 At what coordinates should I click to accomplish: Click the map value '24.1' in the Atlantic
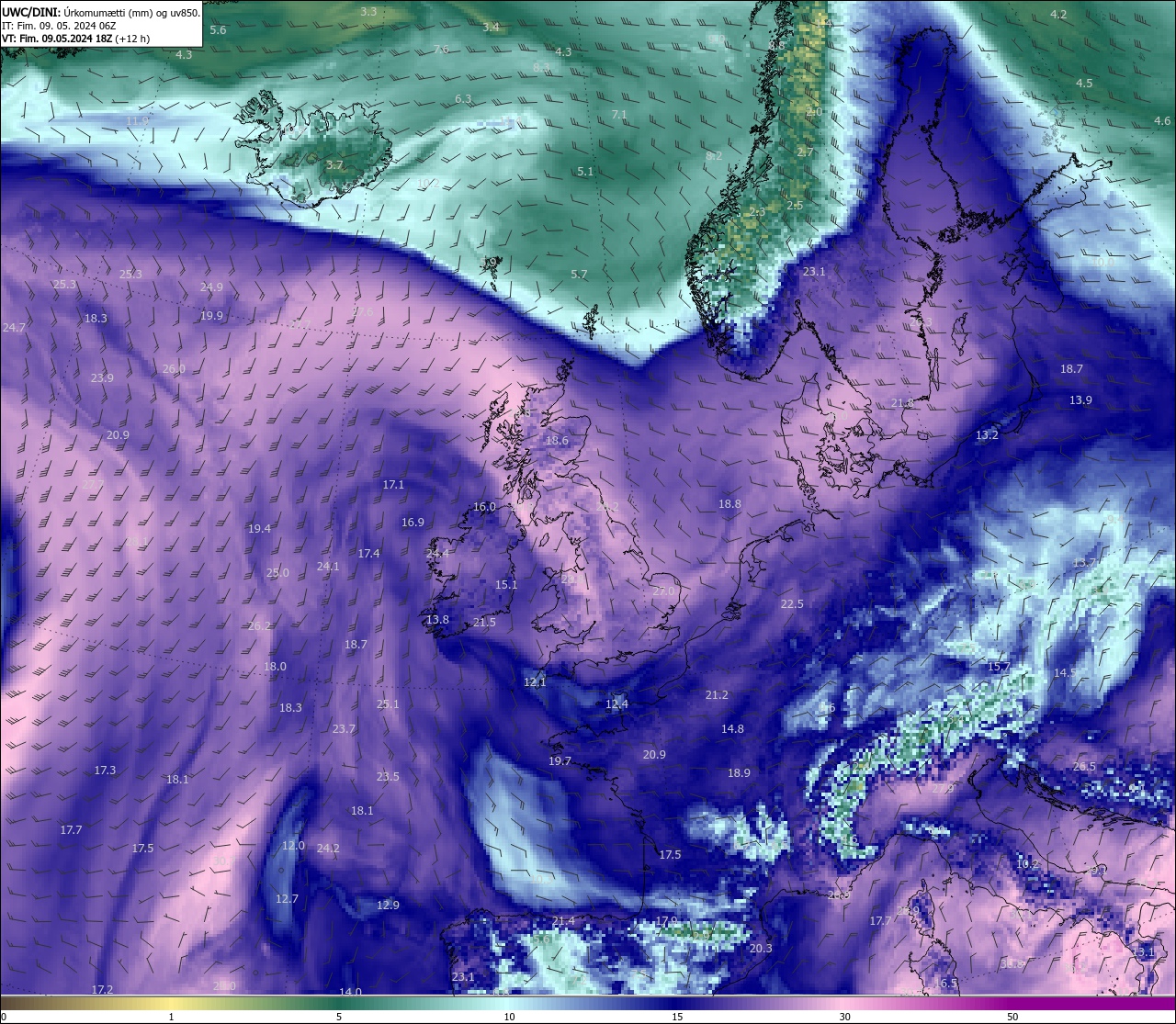click(x=328, y=567)
